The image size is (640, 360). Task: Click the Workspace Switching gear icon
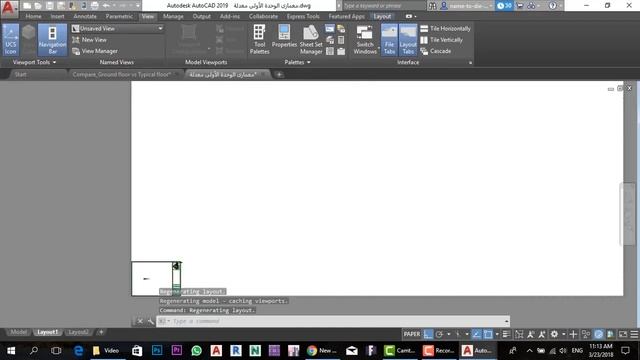click(x=554, y=334)
